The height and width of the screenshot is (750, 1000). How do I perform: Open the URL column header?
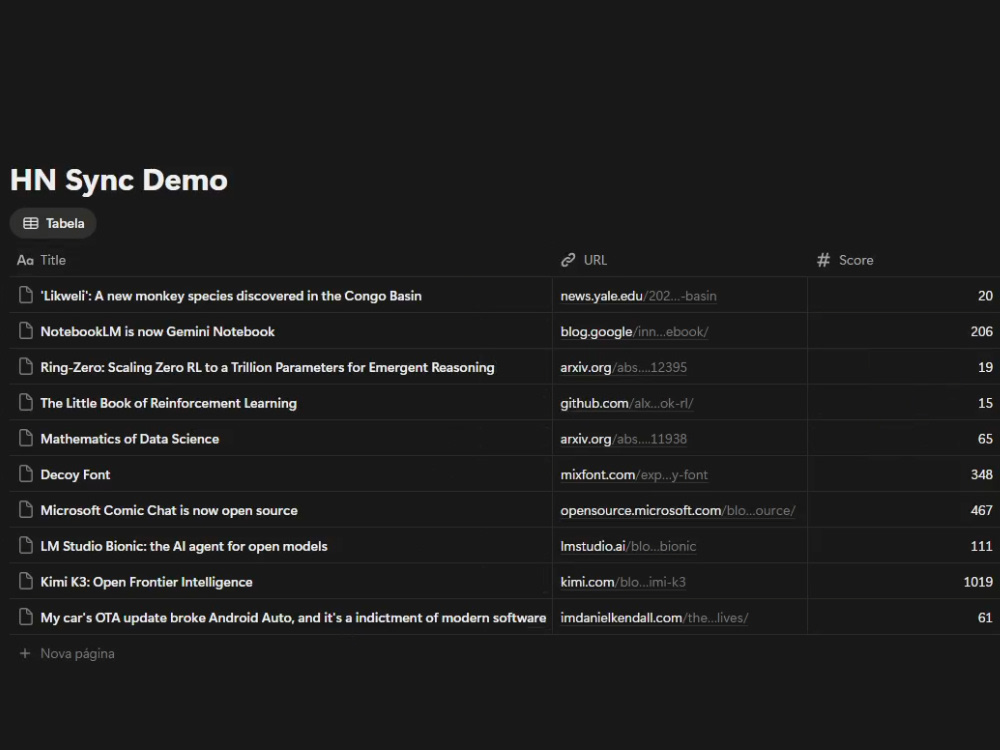point(680,260)
